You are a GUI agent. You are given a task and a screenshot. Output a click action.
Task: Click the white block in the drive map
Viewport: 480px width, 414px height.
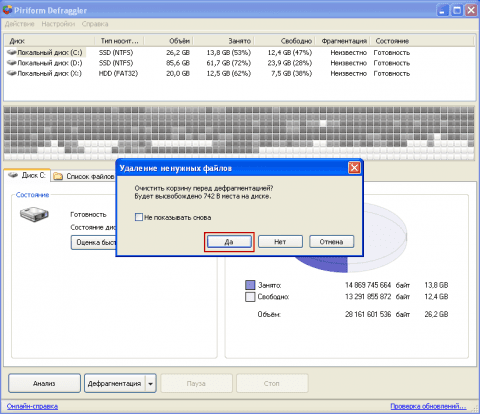tap(323, 123)
